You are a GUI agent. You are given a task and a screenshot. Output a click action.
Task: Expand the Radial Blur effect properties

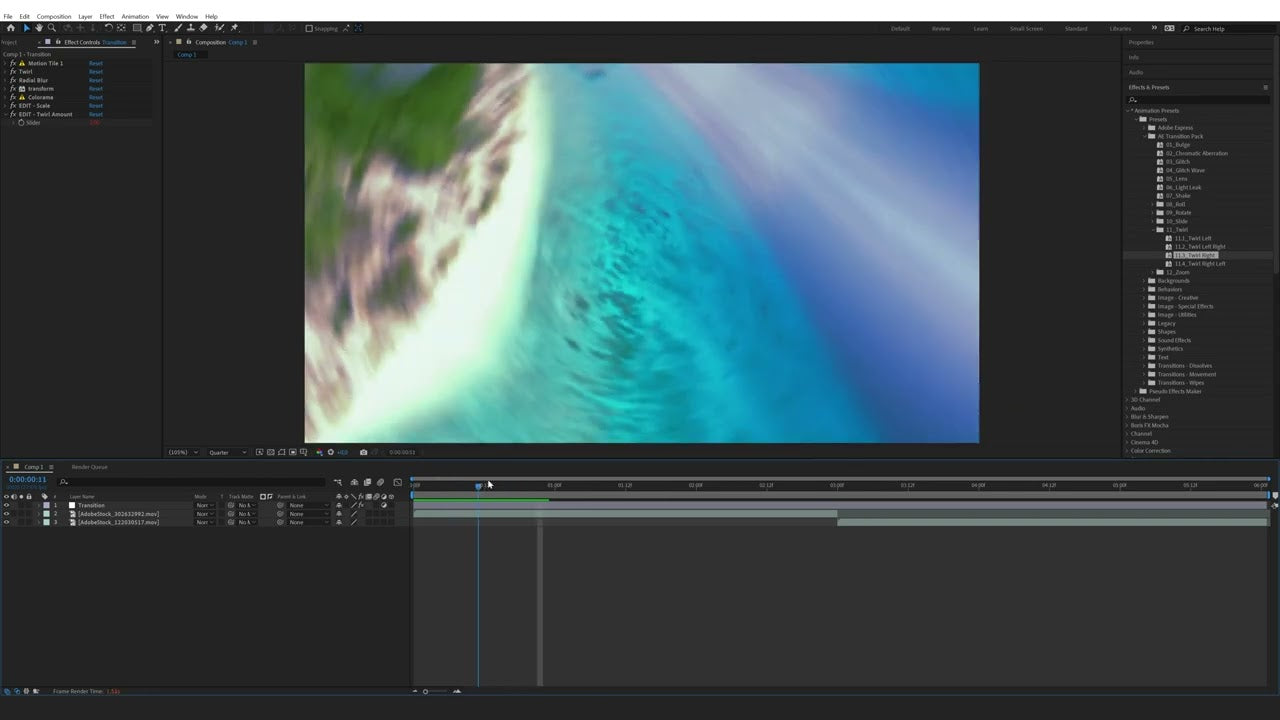[x=6, y=80]
